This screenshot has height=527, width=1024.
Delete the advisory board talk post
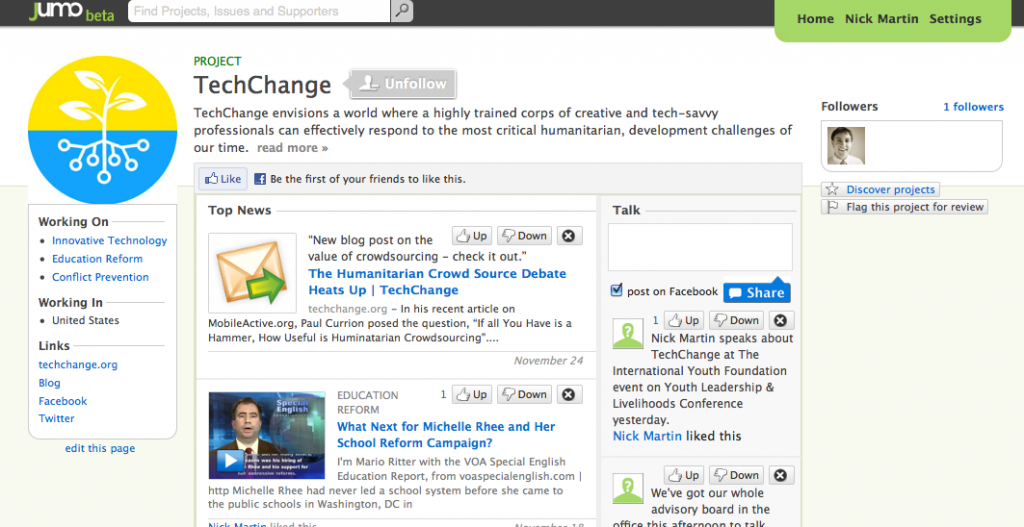[x=781, y=475]
